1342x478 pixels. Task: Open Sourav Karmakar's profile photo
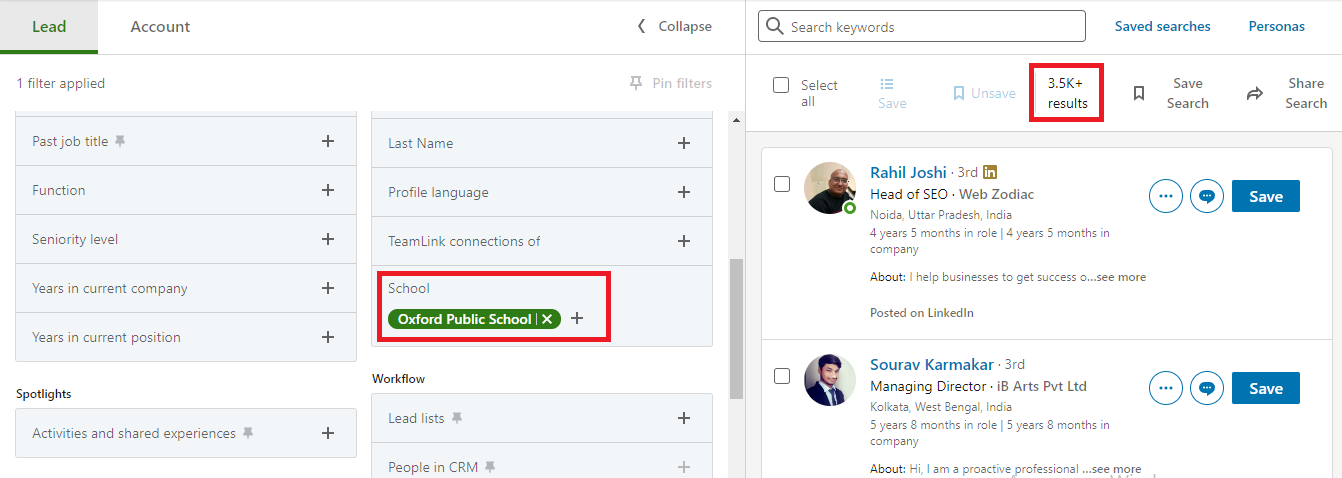[830, 380]
